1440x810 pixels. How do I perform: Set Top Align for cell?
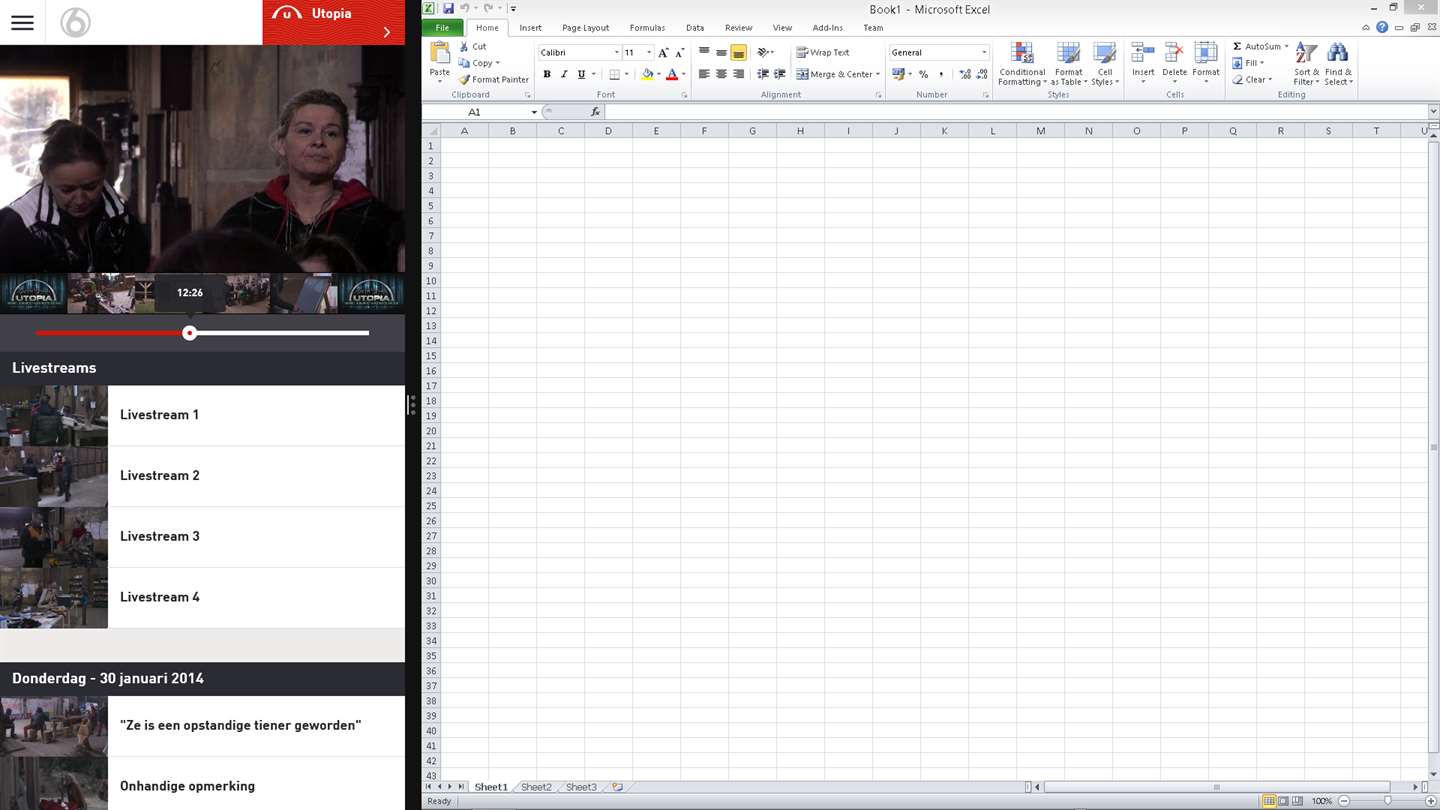(704, 52)
